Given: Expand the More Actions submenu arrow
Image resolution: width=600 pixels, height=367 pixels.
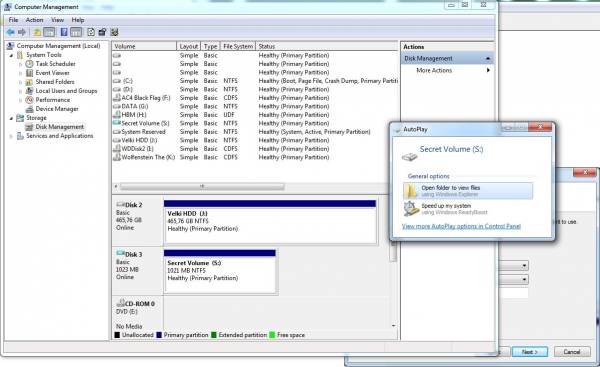Looking at the screenshot, I should pyautogui.click(x=488, y=70).
